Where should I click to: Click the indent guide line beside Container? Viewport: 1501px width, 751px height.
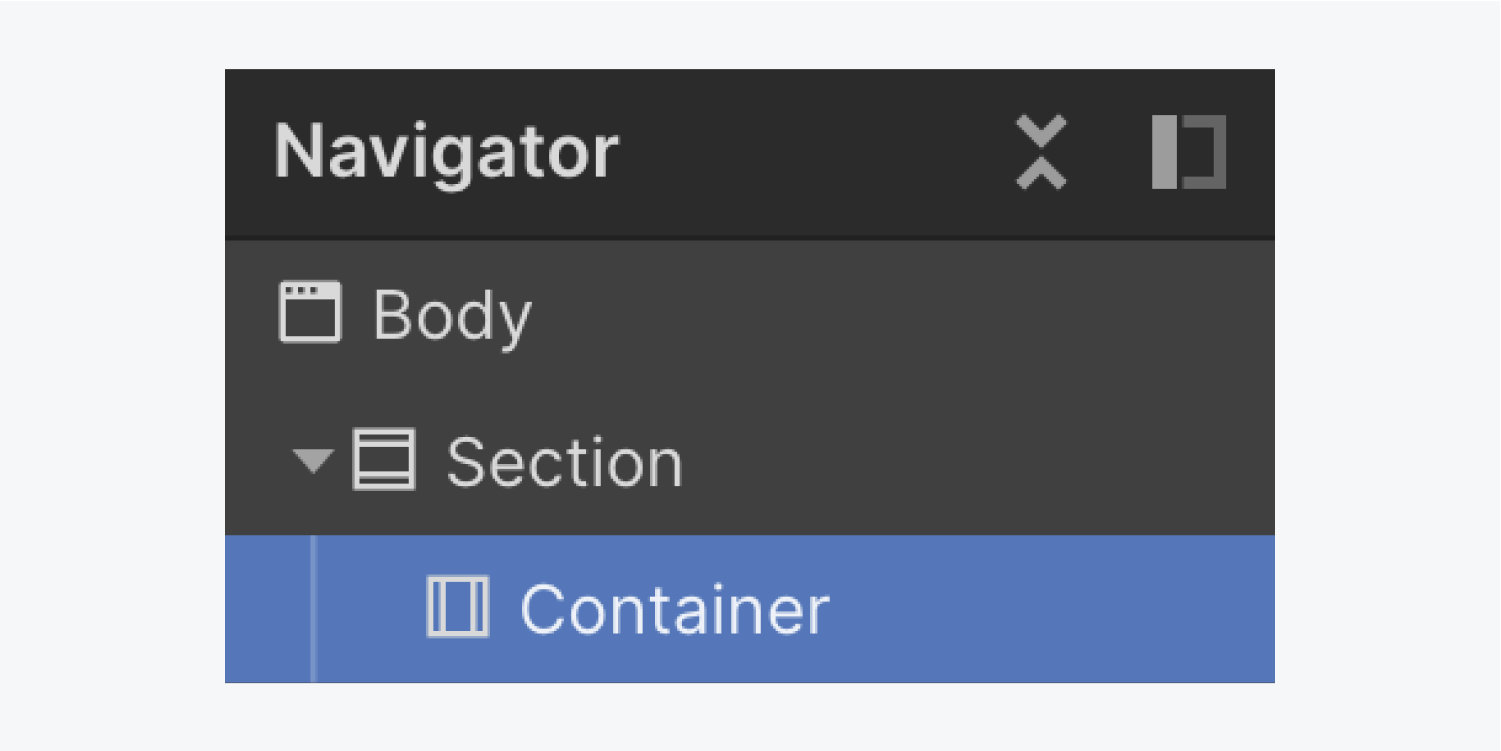[313, 609]
